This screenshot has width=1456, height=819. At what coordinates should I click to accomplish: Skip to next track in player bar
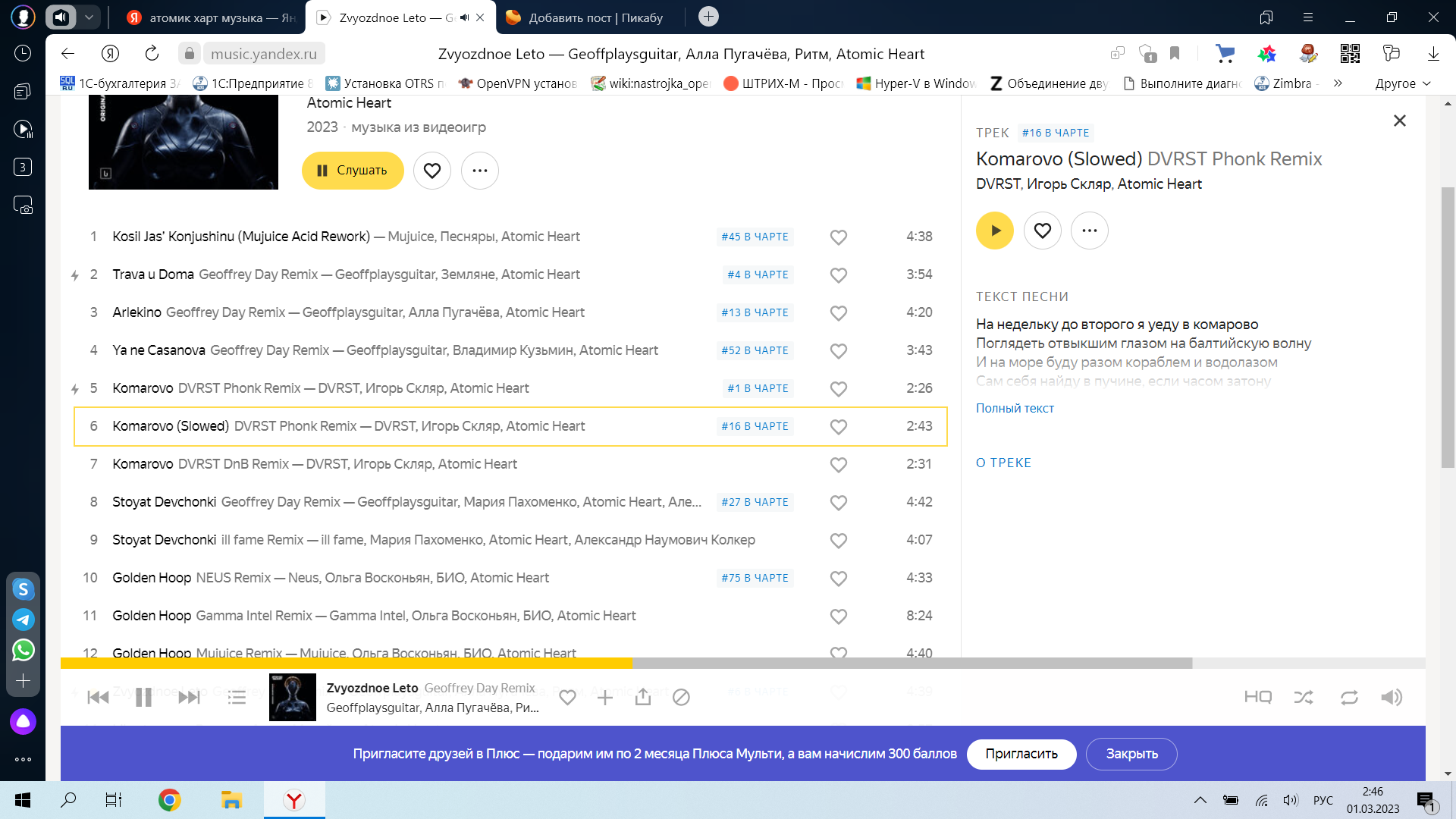189,698
